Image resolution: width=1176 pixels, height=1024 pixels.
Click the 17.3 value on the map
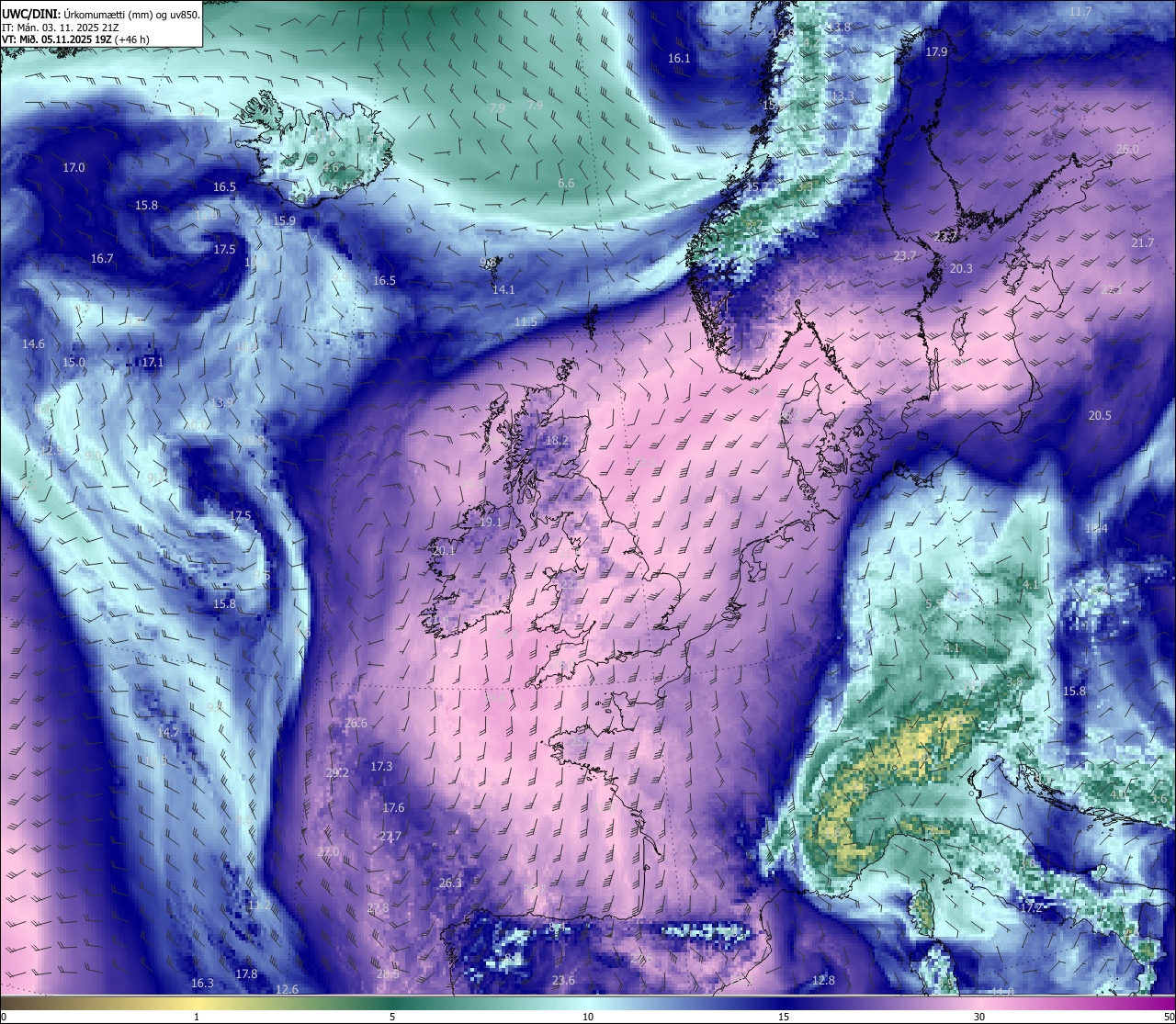pyautogui.click(x=381, y=766)
